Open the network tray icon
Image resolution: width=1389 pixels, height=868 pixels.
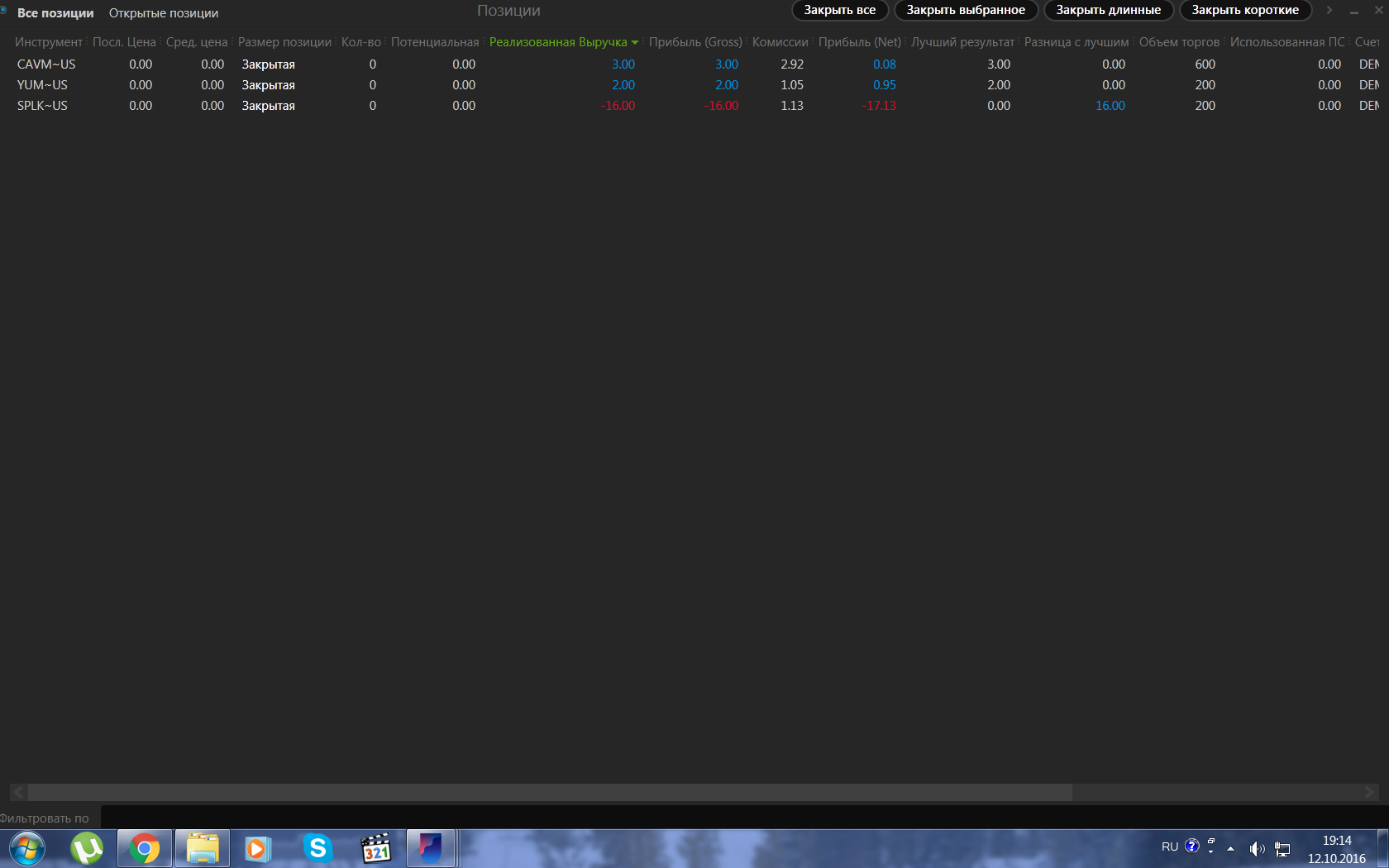pos(1282,848)
